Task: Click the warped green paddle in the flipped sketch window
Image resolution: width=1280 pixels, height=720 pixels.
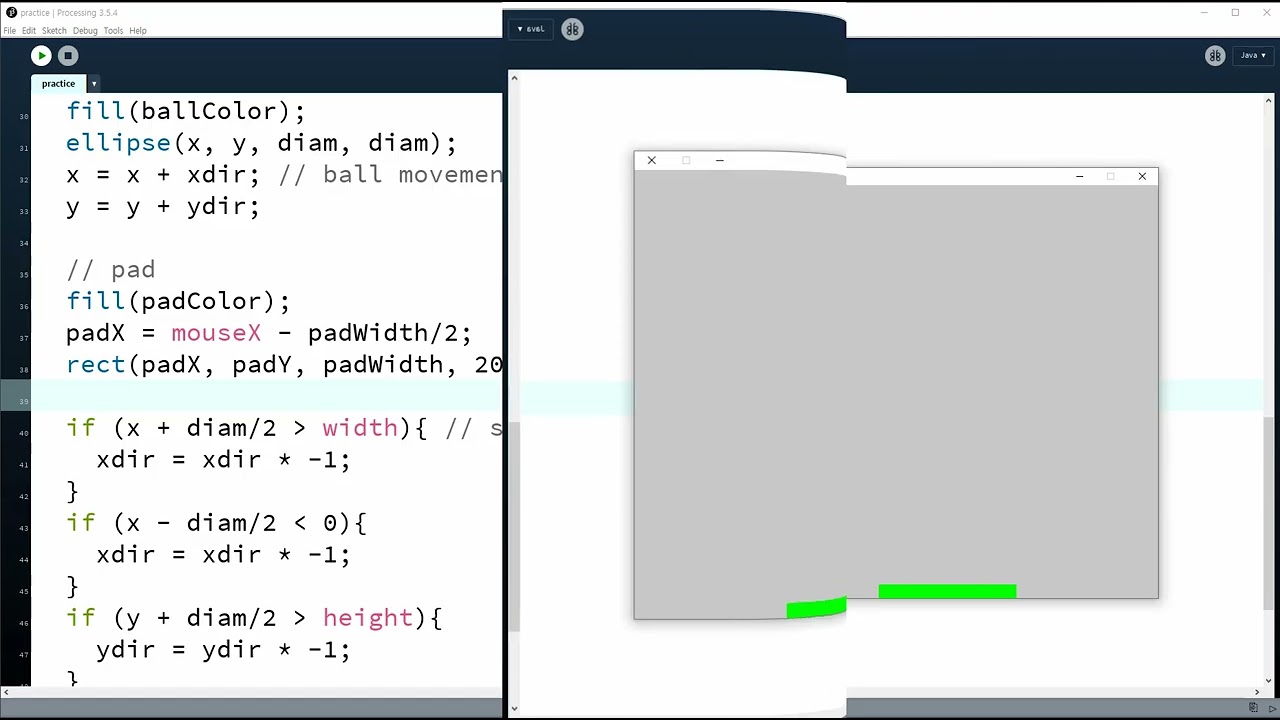Action: pyautogui.click(x=816, y=608)
